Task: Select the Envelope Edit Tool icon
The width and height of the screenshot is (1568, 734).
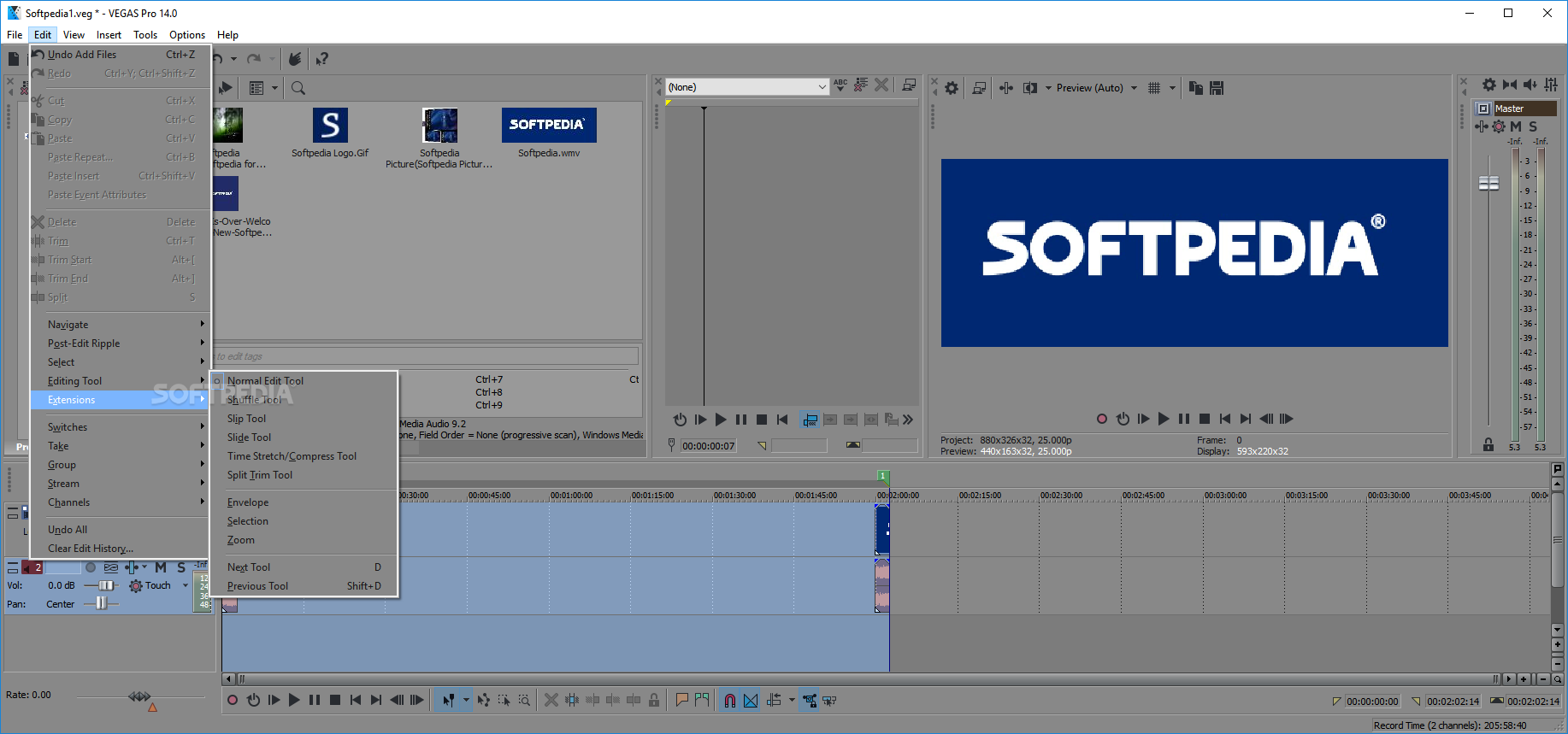Action: (x=484, y=700)
